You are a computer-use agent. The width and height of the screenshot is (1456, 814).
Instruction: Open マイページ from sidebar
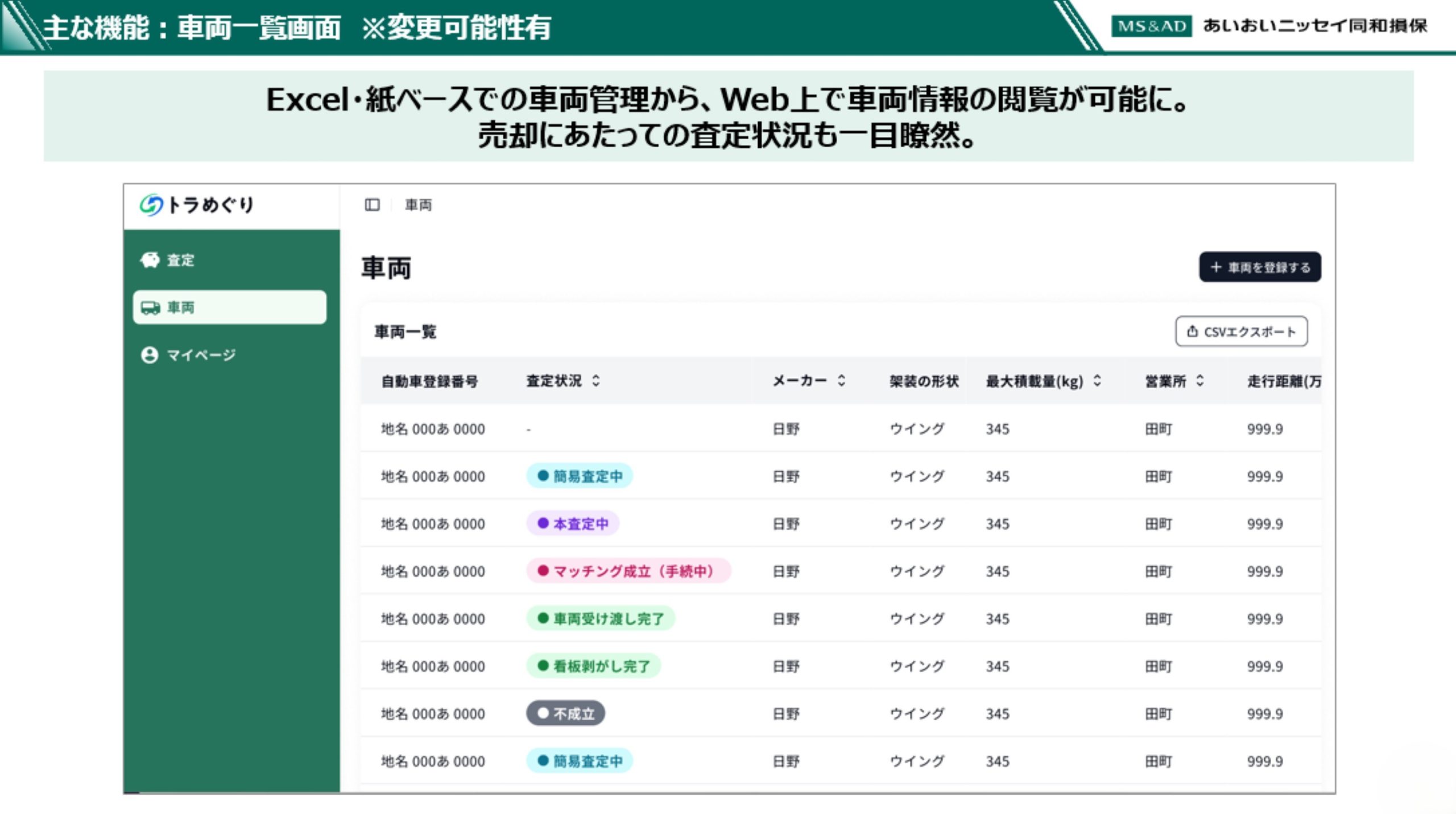point(230,355)
